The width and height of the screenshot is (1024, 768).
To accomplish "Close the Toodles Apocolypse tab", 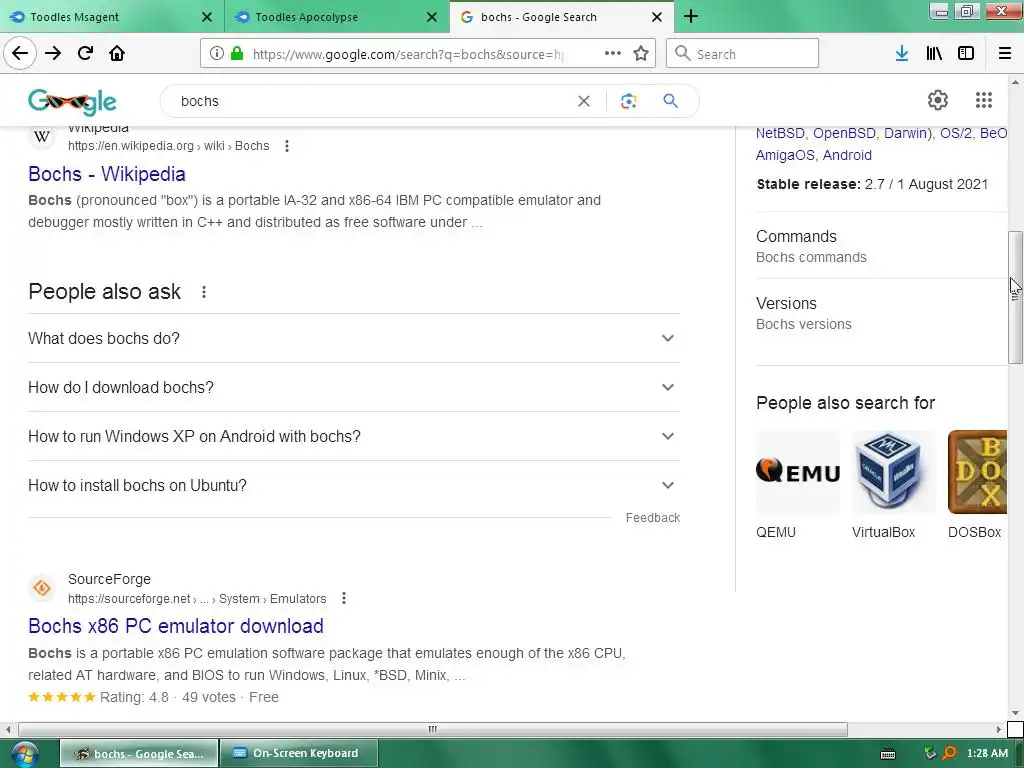I will 432,17.
